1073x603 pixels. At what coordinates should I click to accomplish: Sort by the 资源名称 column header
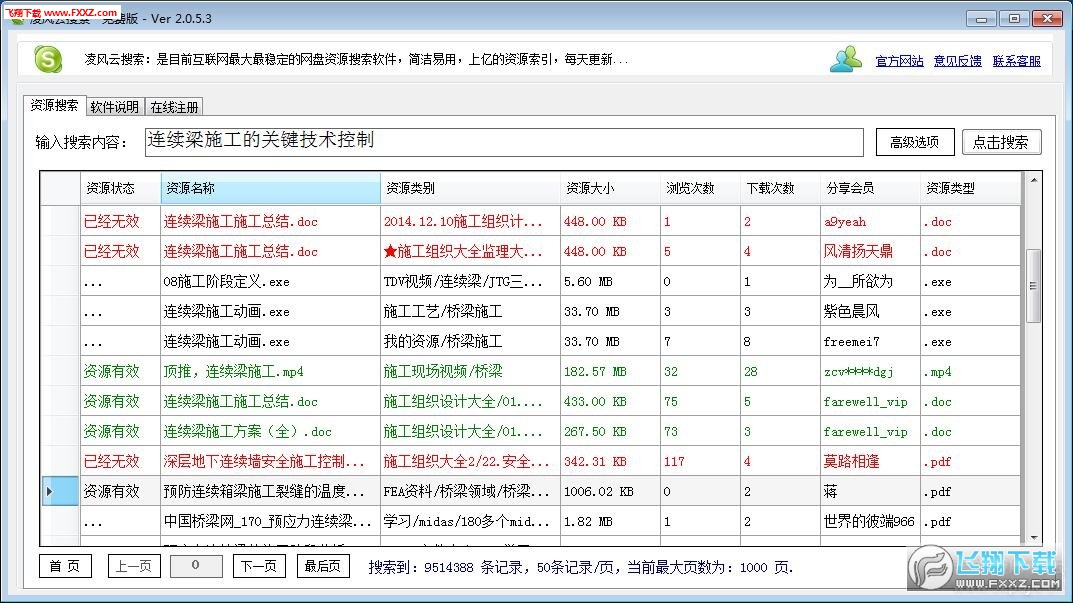coord(270,188)
